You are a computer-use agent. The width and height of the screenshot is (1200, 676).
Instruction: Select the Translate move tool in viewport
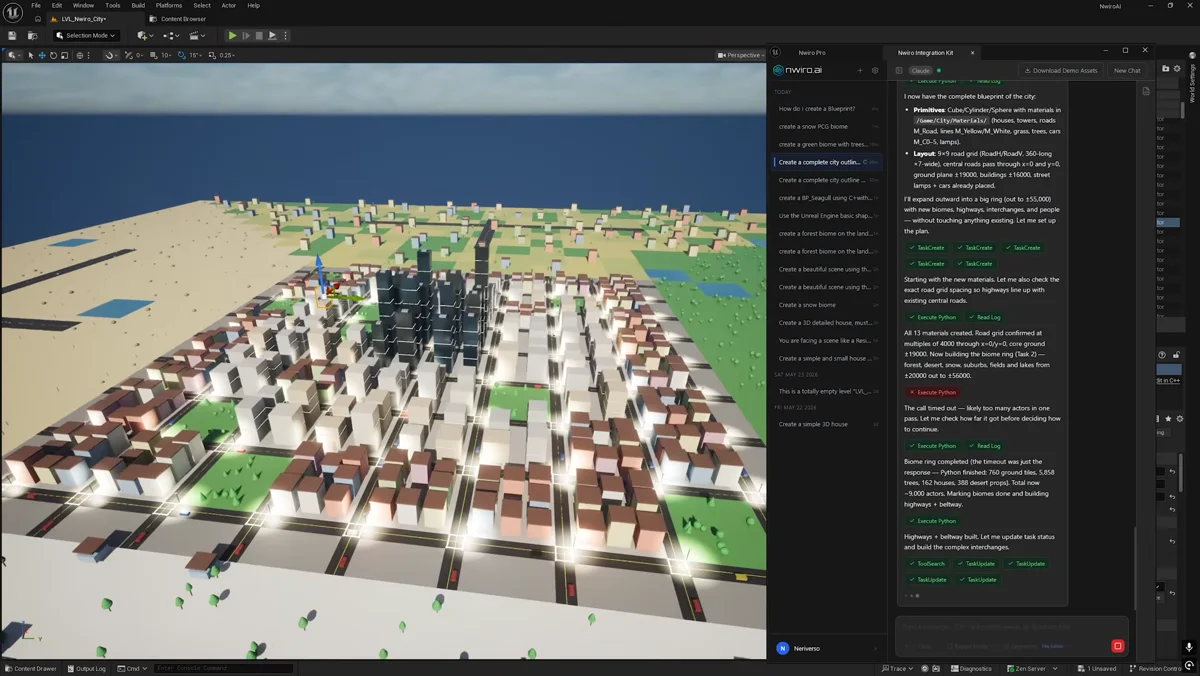click(x=42, y=55)
